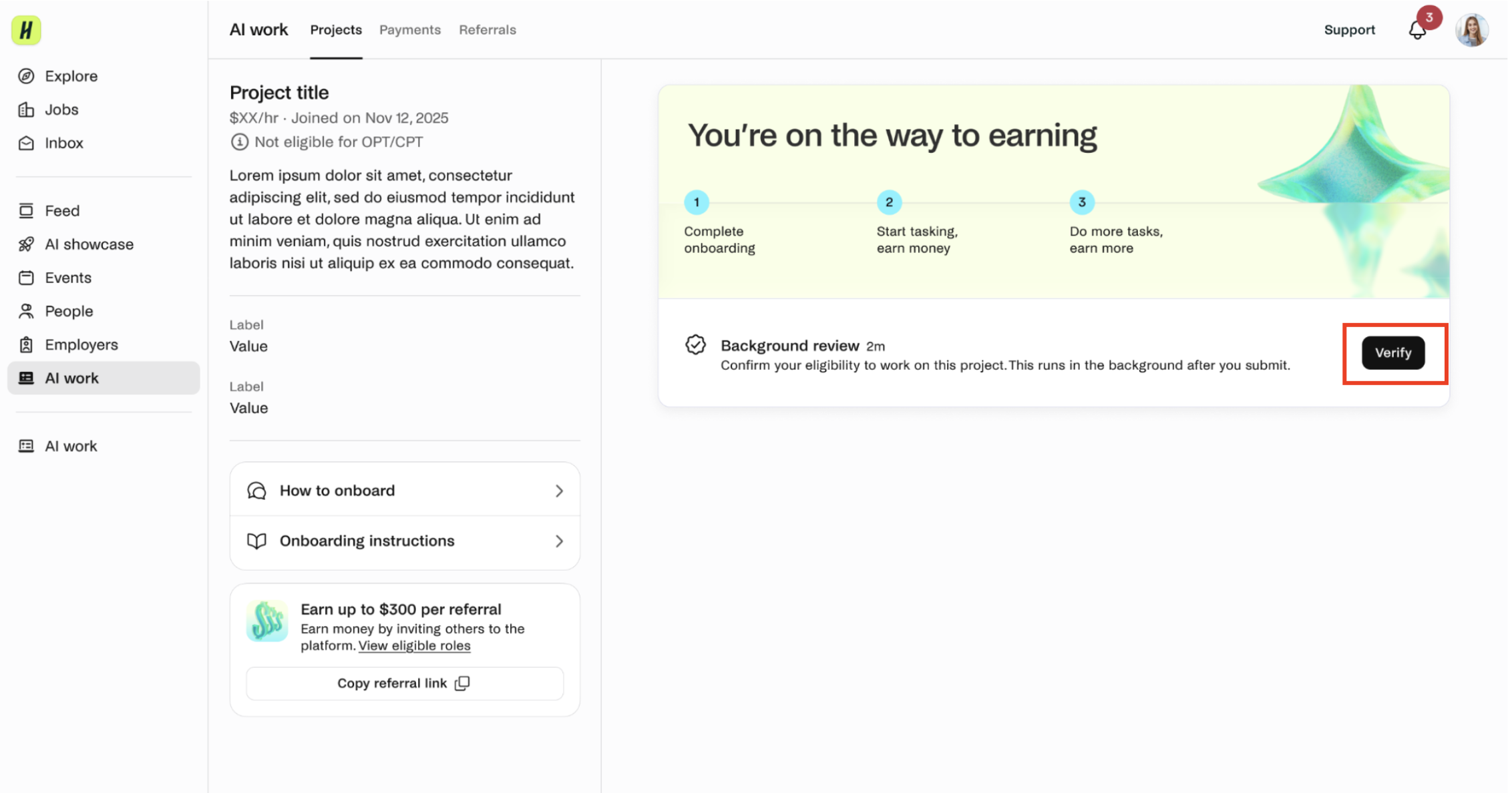The image size is (1512, 793).
Task: Open the People icon in sidebar
Action: pos(26,311)
